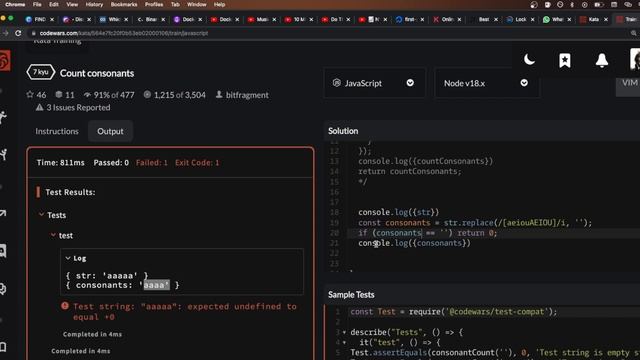Collapse the Log section
Image resolution: width=640 pixels, height=360 pixels.
[68, 258]
